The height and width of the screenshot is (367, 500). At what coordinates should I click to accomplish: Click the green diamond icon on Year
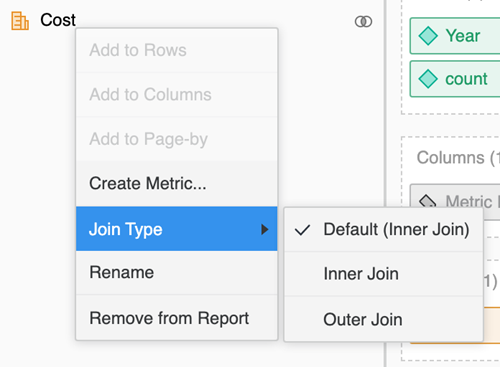[x=428, y=36]
